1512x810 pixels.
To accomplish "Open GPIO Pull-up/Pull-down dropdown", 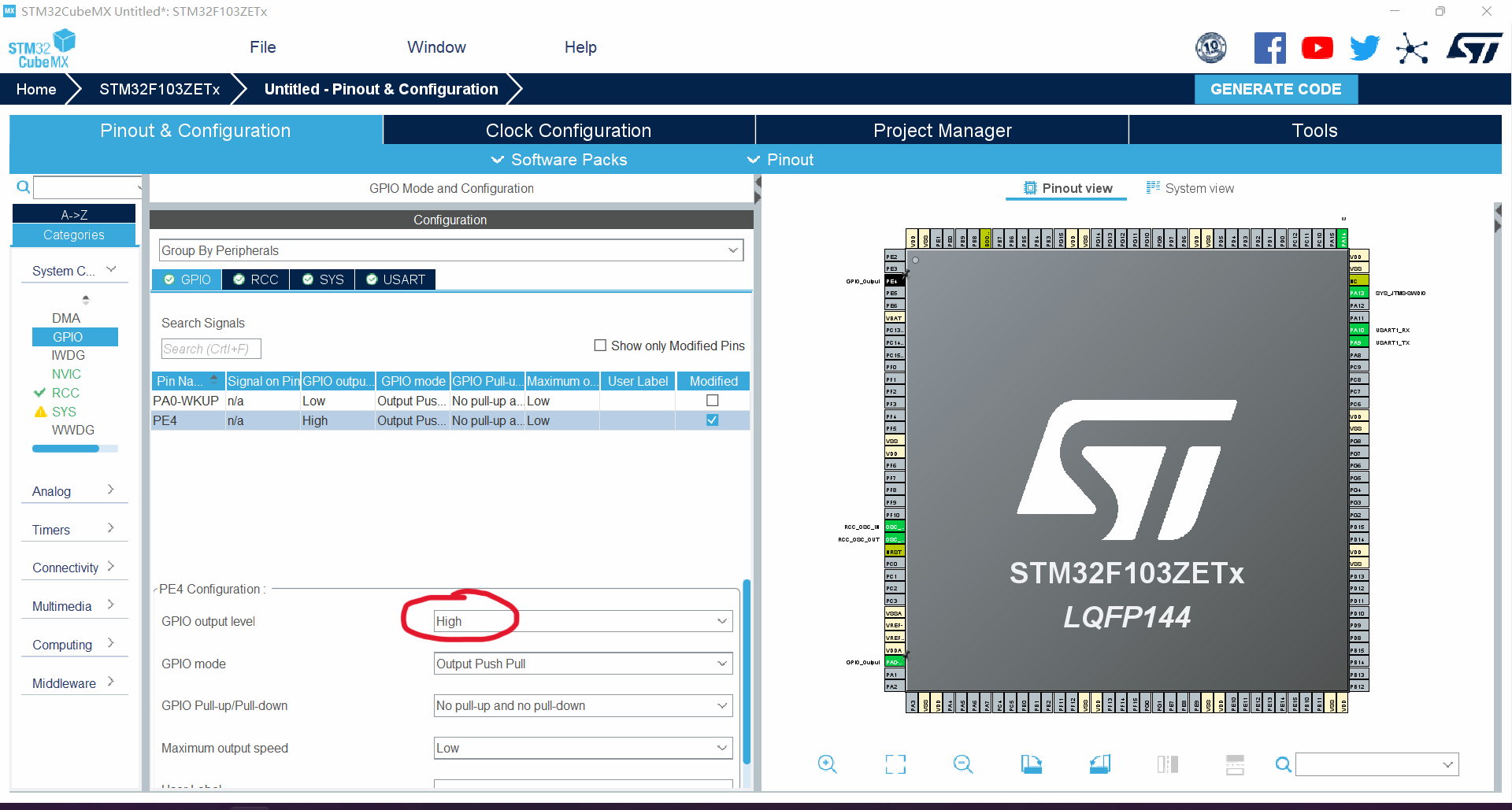I will pos(583,705).
